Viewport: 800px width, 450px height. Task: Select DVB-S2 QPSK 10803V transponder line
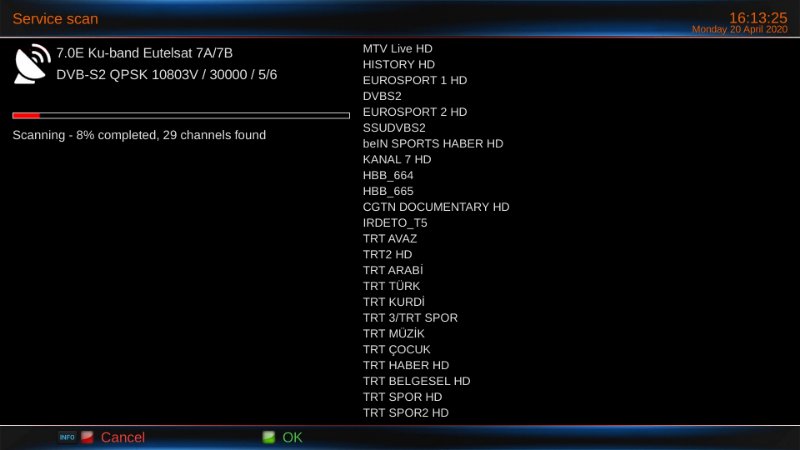(167, 74)
